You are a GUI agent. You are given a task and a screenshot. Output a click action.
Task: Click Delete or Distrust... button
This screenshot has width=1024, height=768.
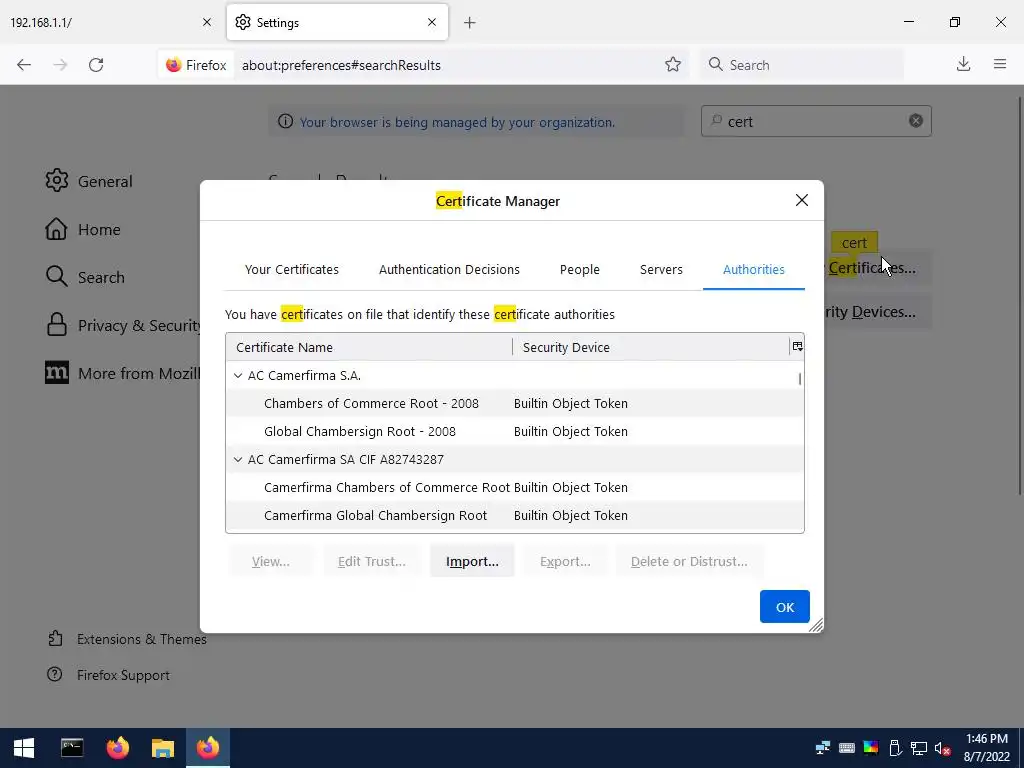[x=689, y=561]
